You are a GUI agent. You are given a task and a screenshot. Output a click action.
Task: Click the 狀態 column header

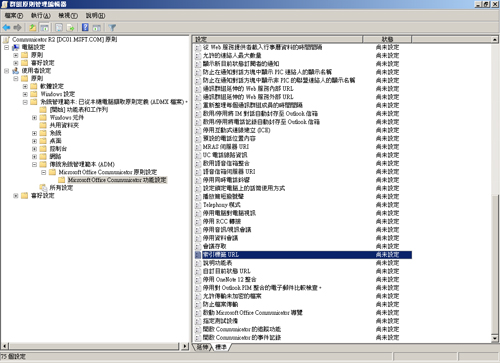pos(387,39)
